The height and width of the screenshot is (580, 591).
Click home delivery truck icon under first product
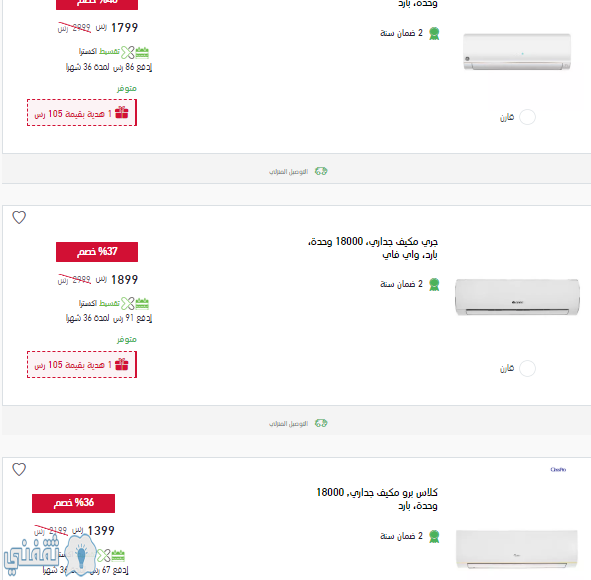pos(321,171)
